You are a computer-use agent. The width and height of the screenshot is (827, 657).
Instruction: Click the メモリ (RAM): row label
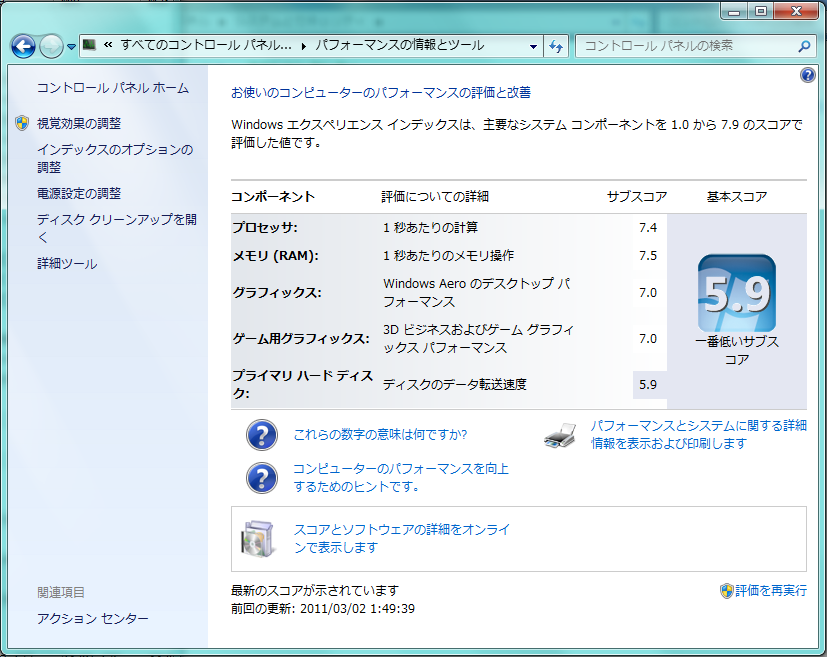pyautogui.click(x=276, y=256)
